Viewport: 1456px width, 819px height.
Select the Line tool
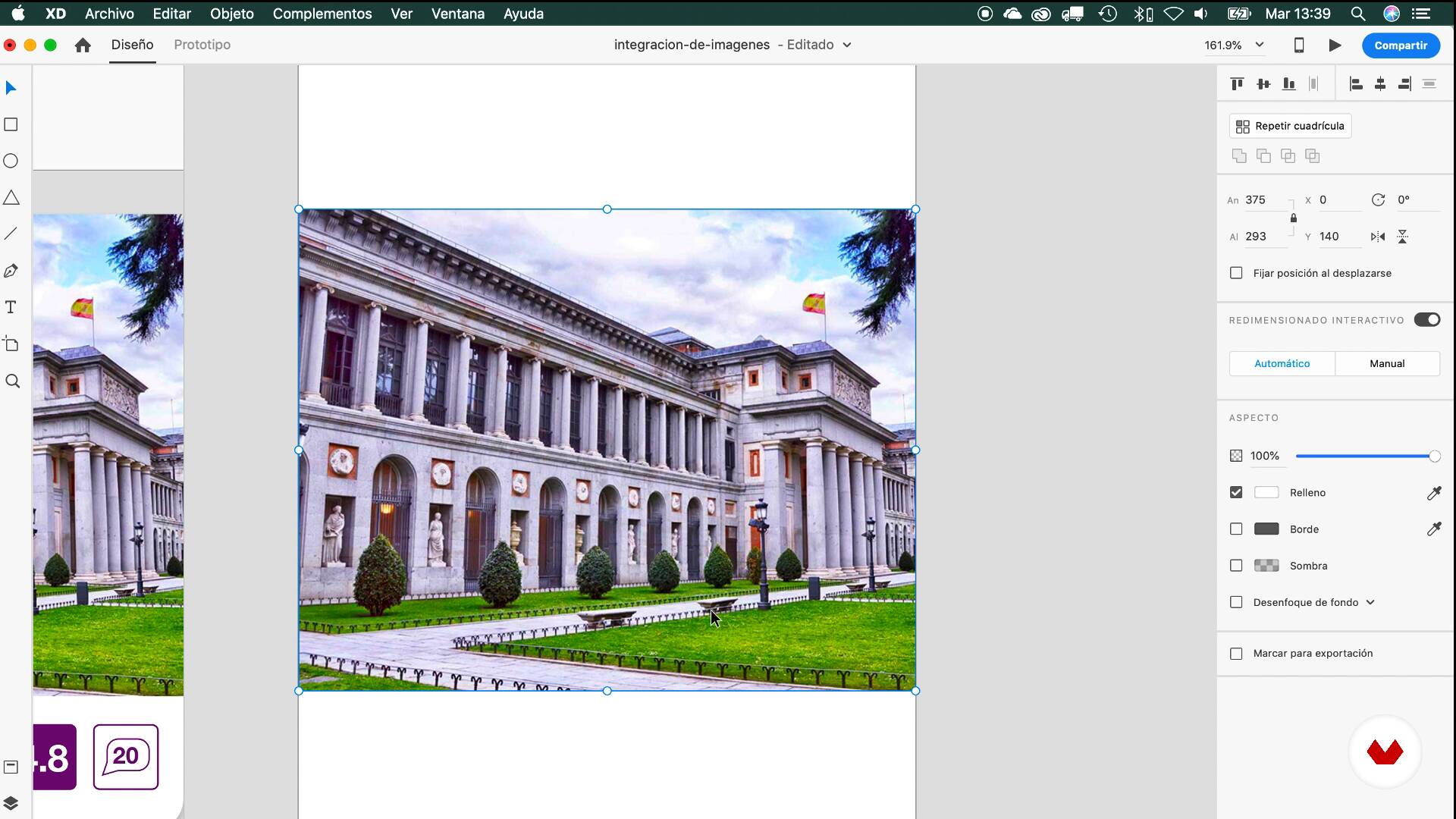pyautogui.click(x=11, y=234)
